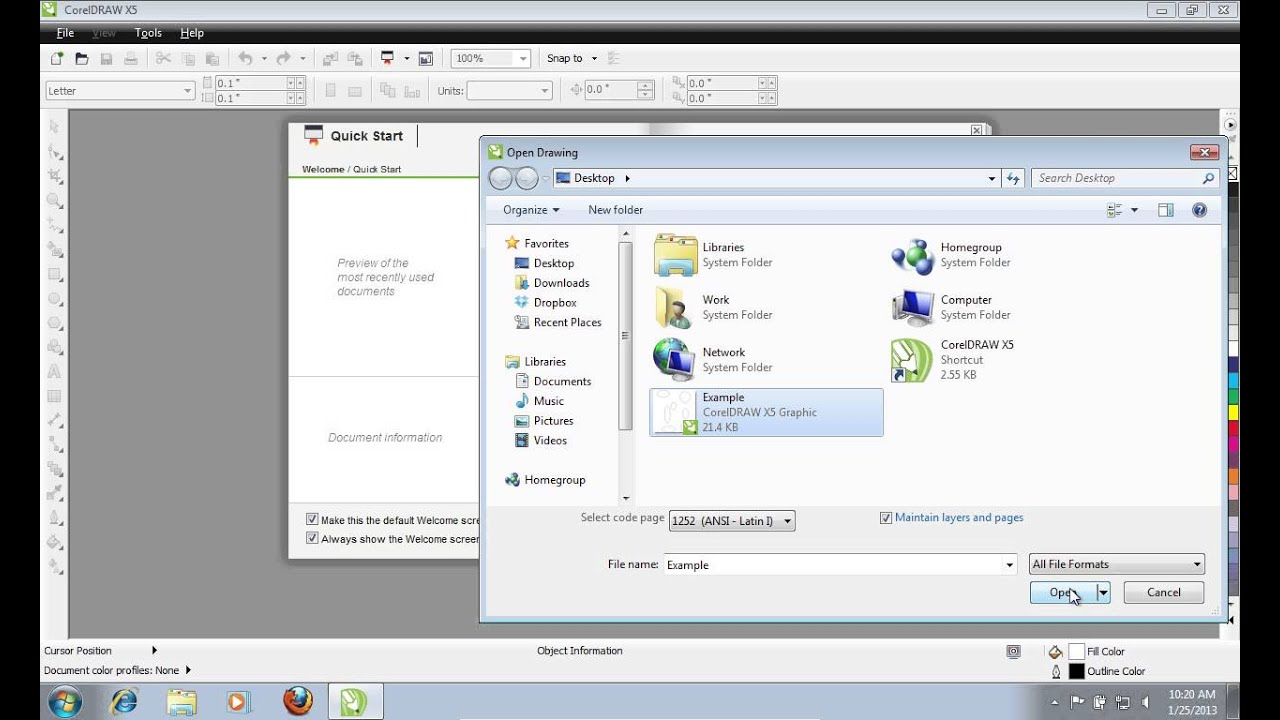Open the Windows Start button

click(x=65, y=702)
